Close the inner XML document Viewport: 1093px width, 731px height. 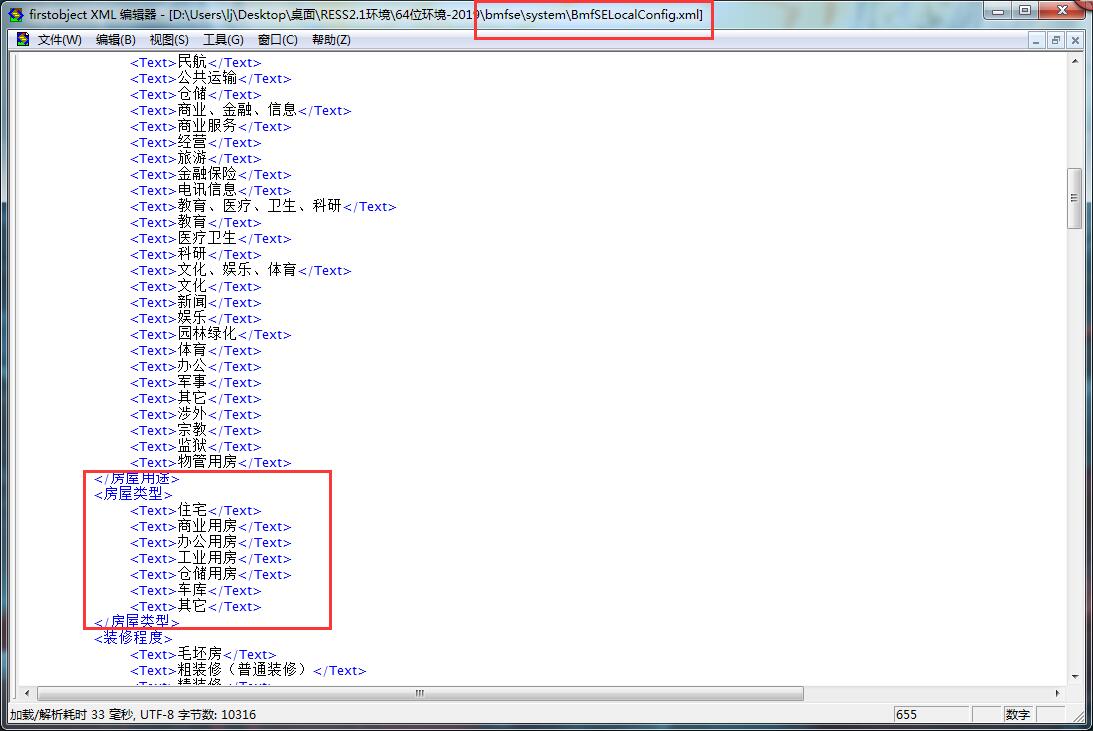tap(1074, 40)
